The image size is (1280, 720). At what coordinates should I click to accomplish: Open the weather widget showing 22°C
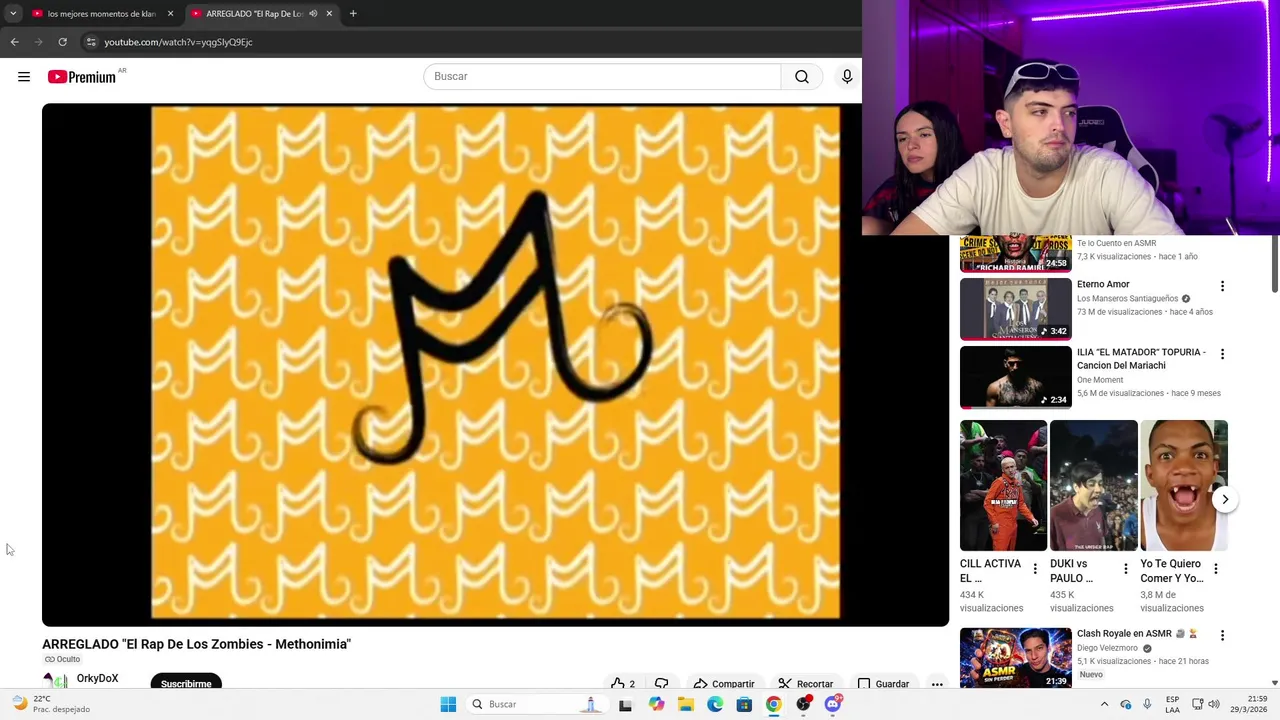pyautogui.click(x=50, y=704)
